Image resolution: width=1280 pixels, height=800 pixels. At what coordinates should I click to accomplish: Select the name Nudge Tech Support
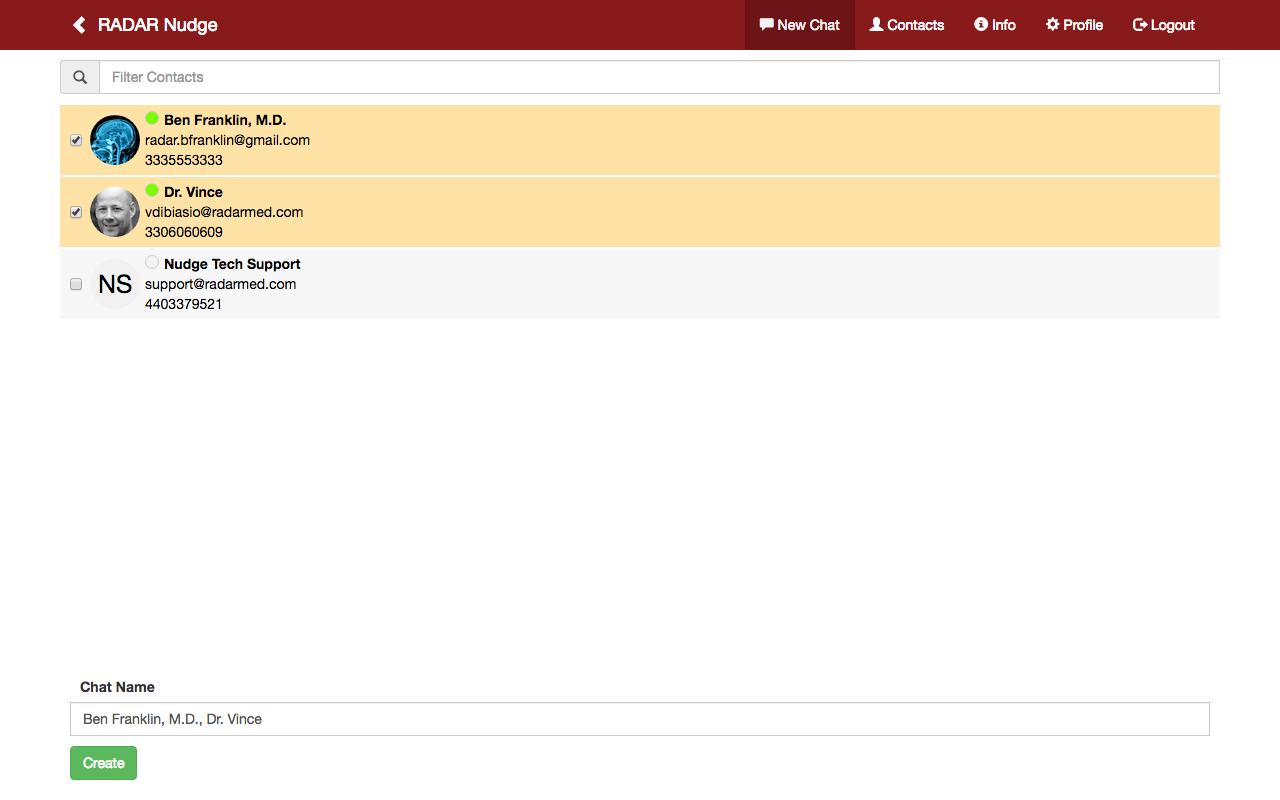click(x=232, y=264)
